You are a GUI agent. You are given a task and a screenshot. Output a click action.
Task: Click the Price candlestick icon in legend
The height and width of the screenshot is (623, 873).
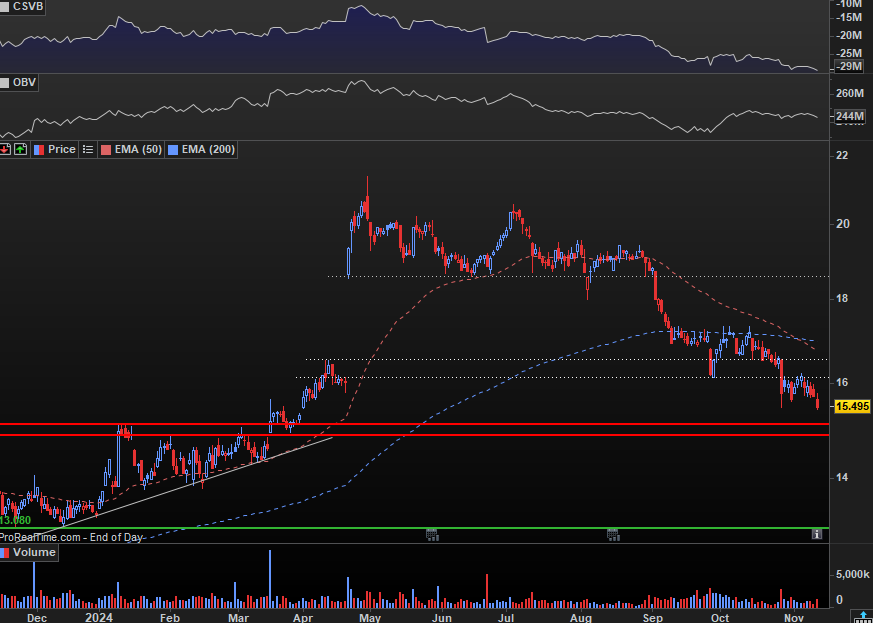39,149
